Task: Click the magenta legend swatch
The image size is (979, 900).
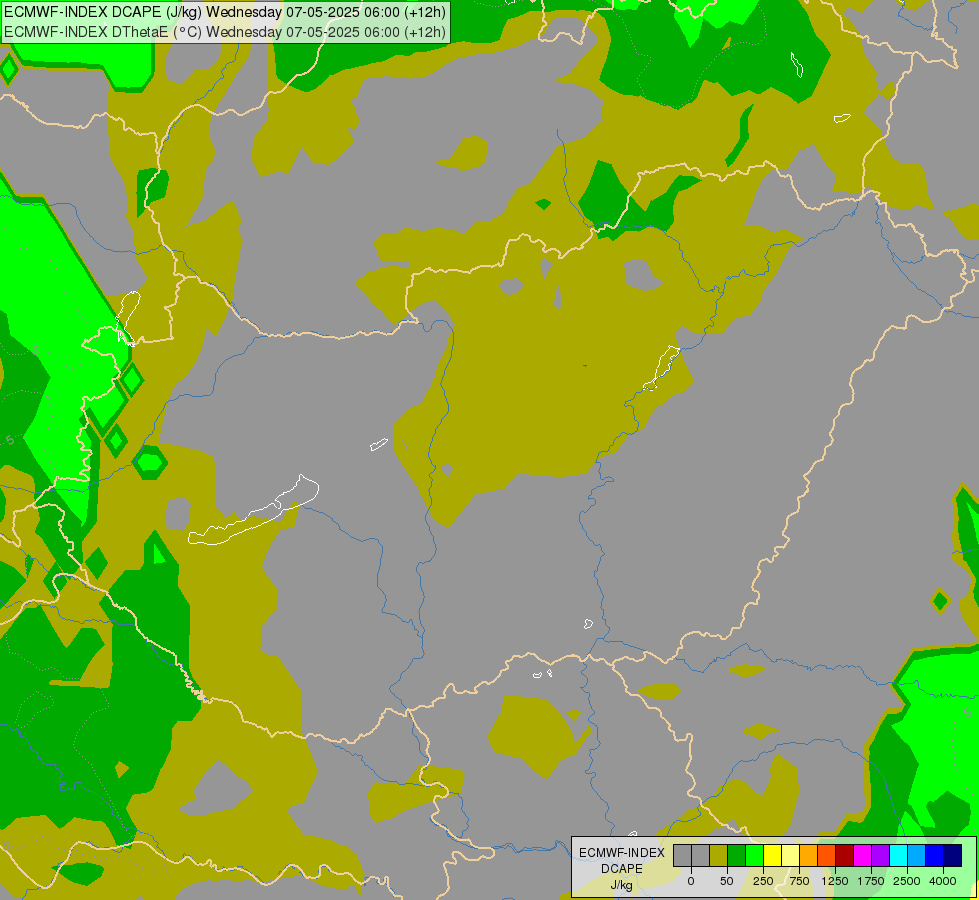Action: pyautogui.click(x=862, y=855)
